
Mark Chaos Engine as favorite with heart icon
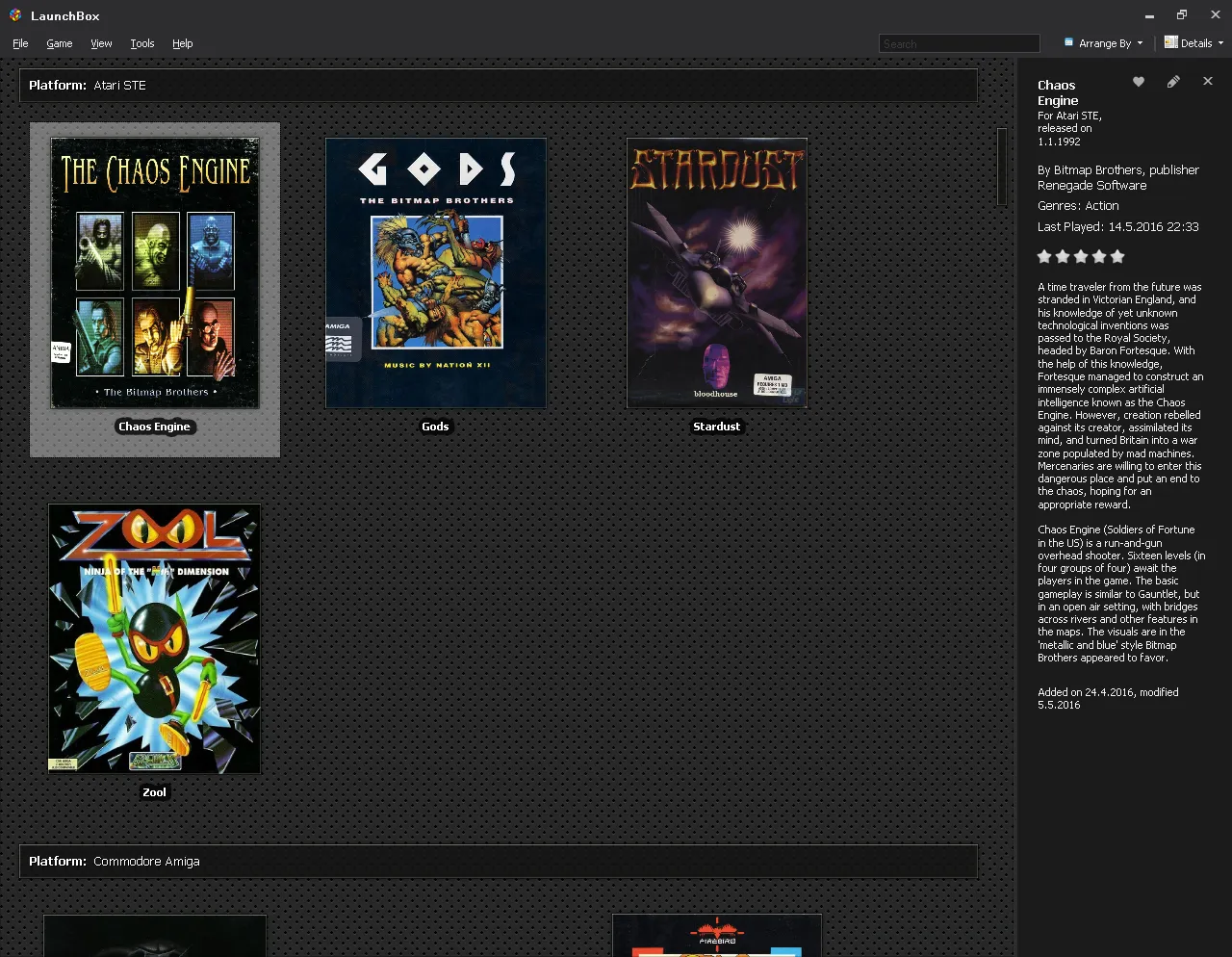[x=1139, y=82]
